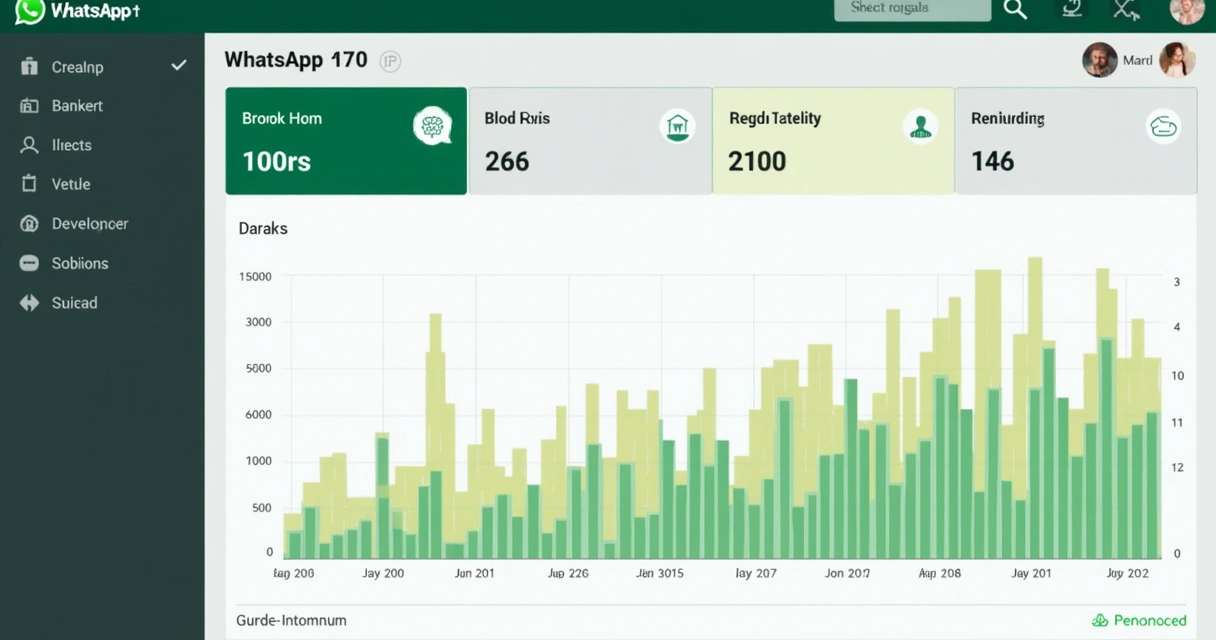Open the Bankert sidebar item
1216x640 pixels.
(102, 106)
